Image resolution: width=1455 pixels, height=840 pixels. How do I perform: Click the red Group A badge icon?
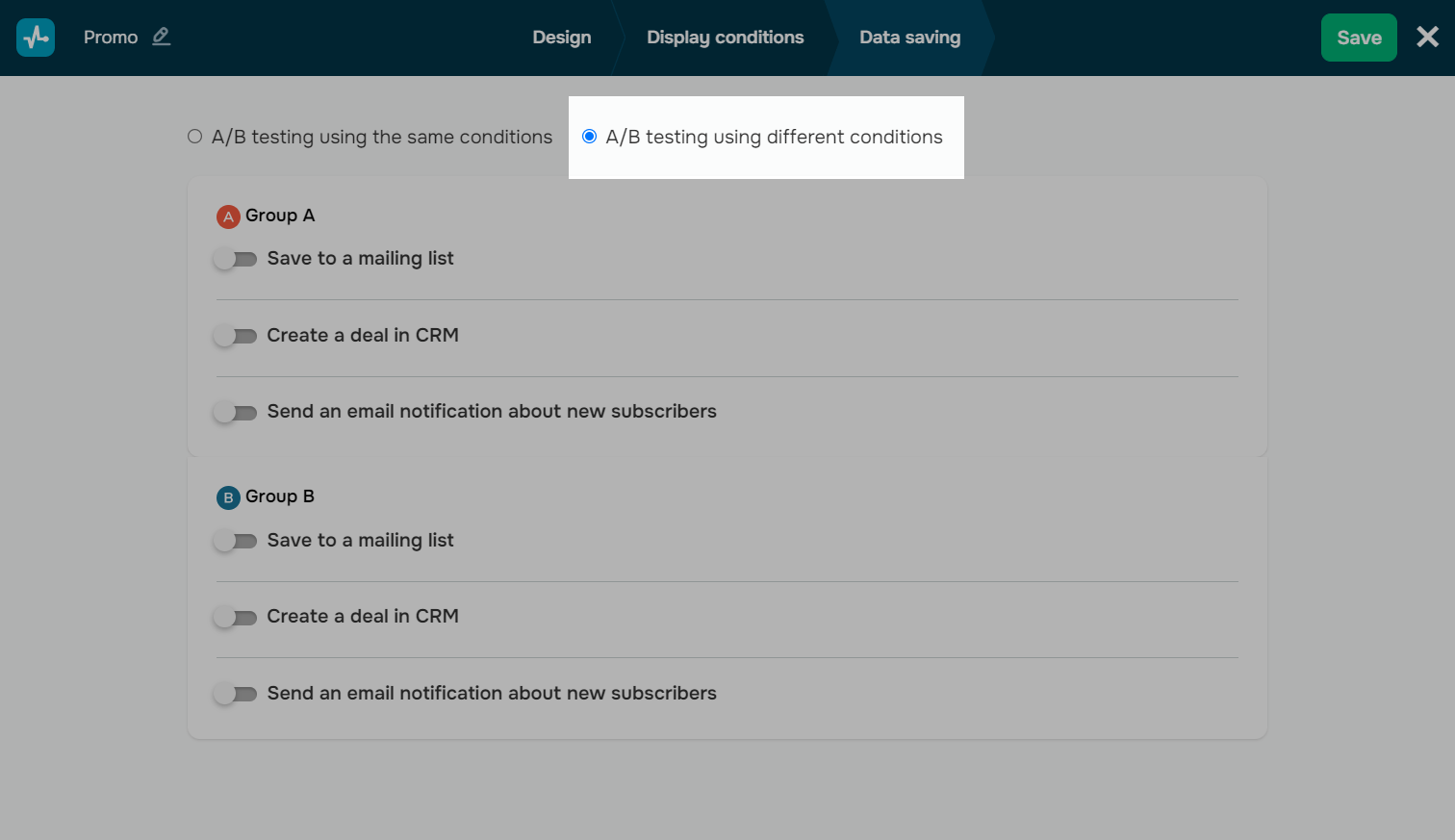click(228, 216)
